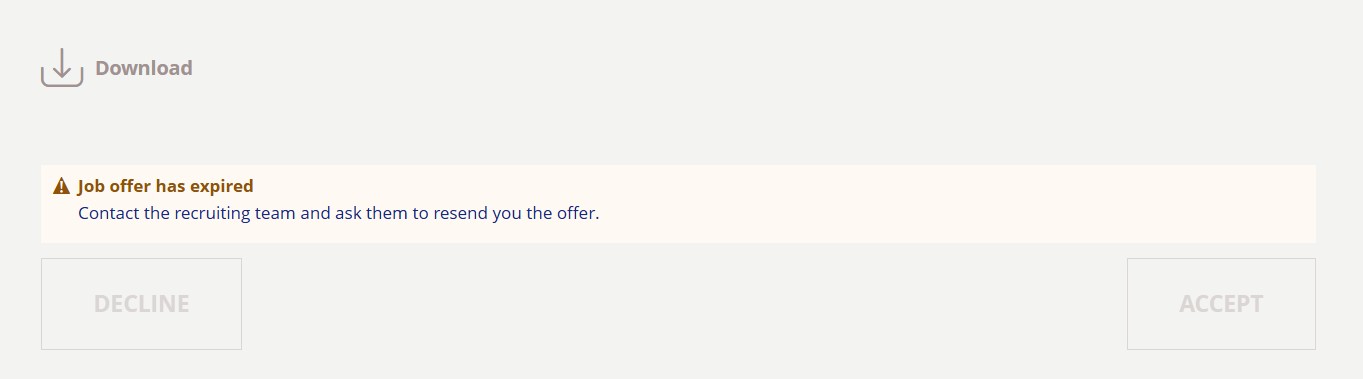Click the DECLINE button

point(141,304)
